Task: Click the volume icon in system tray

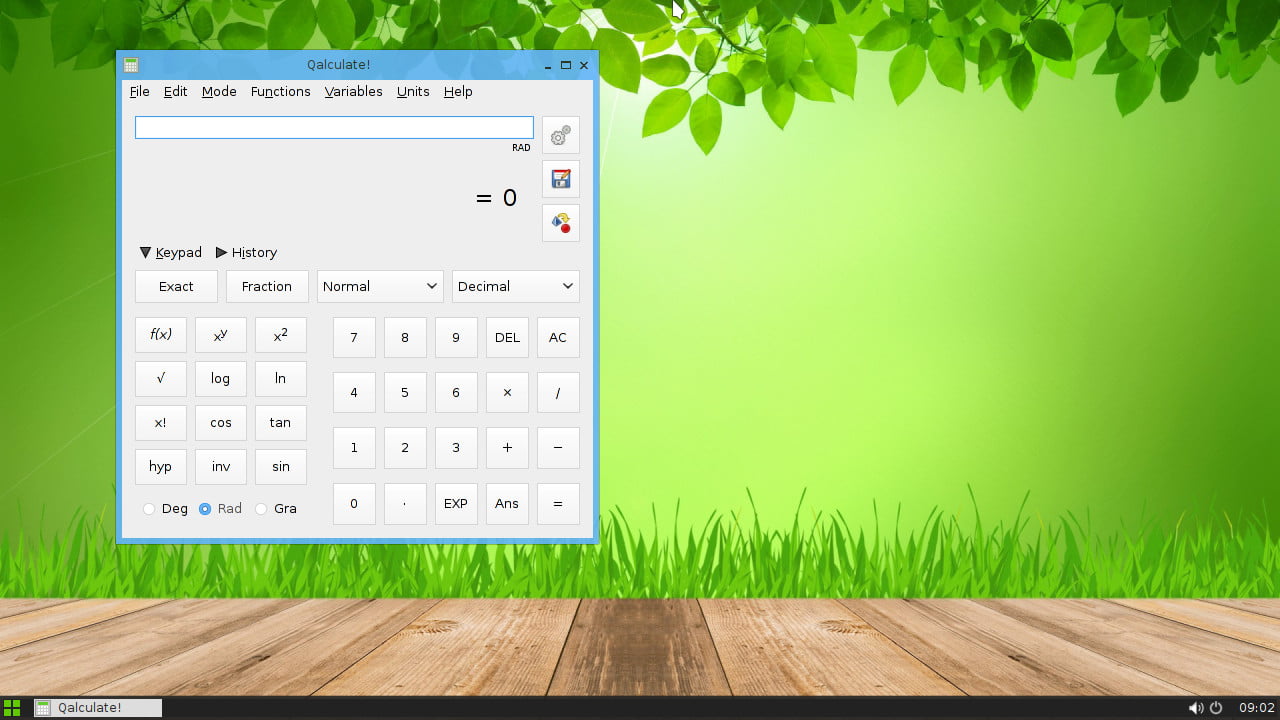Action: 1195,708
